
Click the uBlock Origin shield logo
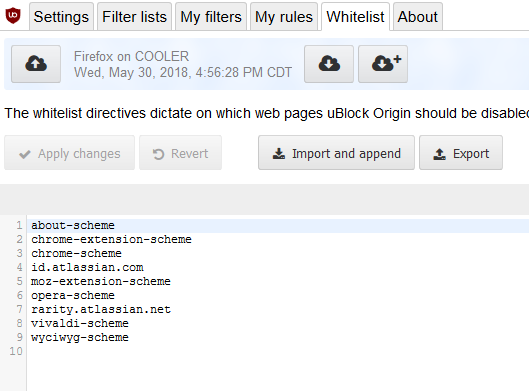click(13, 16)
